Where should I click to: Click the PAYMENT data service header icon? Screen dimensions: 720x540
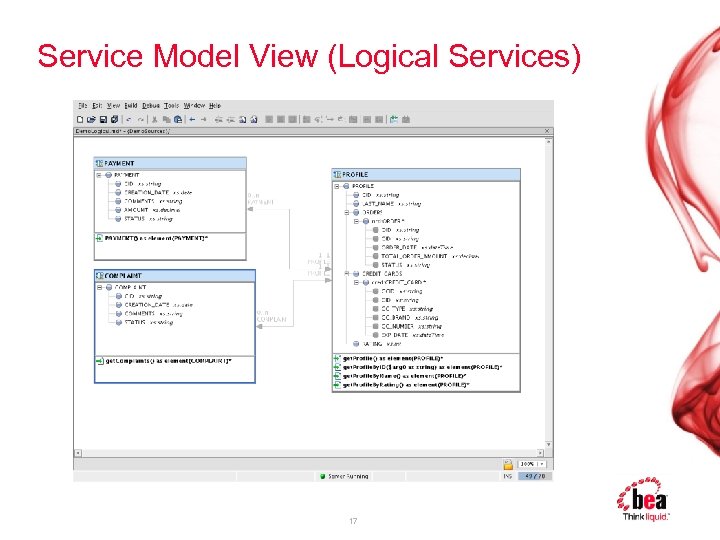coord(99,163)
